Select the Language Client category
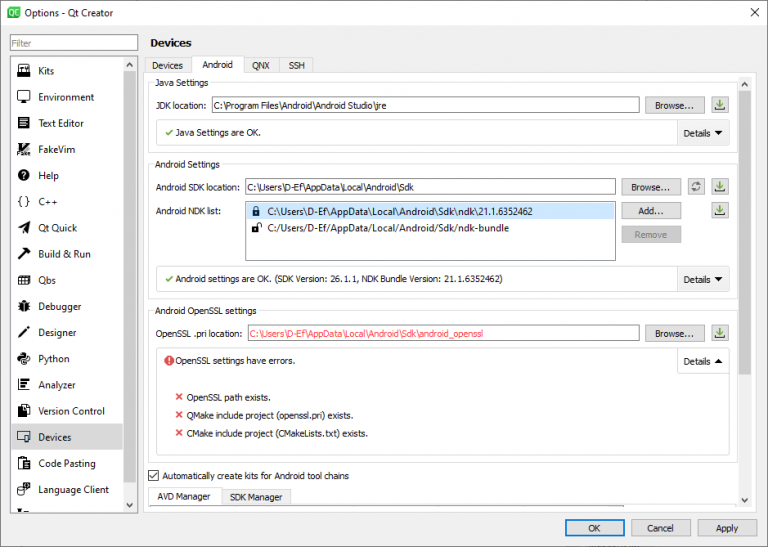The width and height of the screenshot is (768, 547). [x=67, y=490]
